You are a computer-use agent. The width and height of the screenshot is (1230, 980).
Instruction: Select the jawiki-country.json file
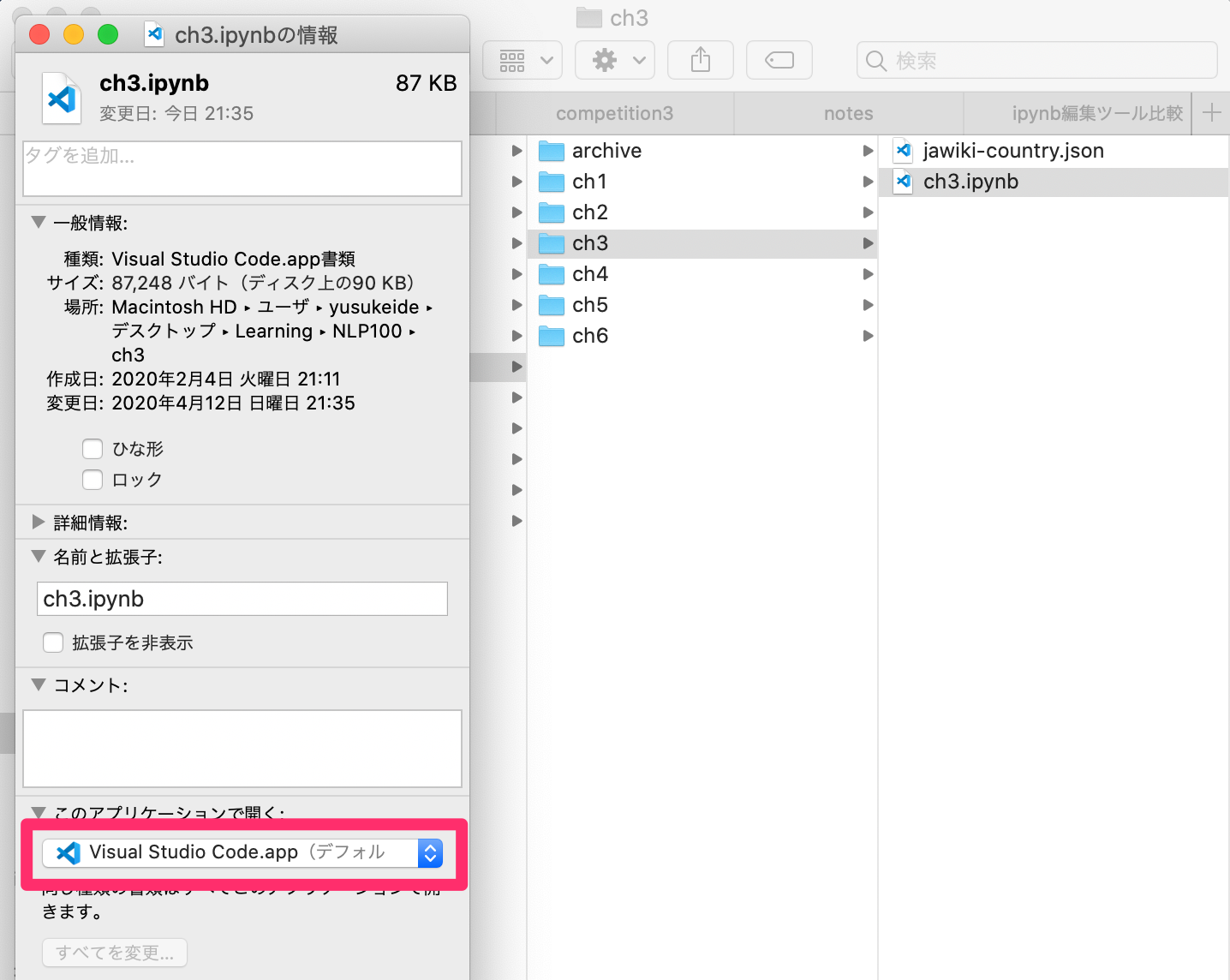1013,151
